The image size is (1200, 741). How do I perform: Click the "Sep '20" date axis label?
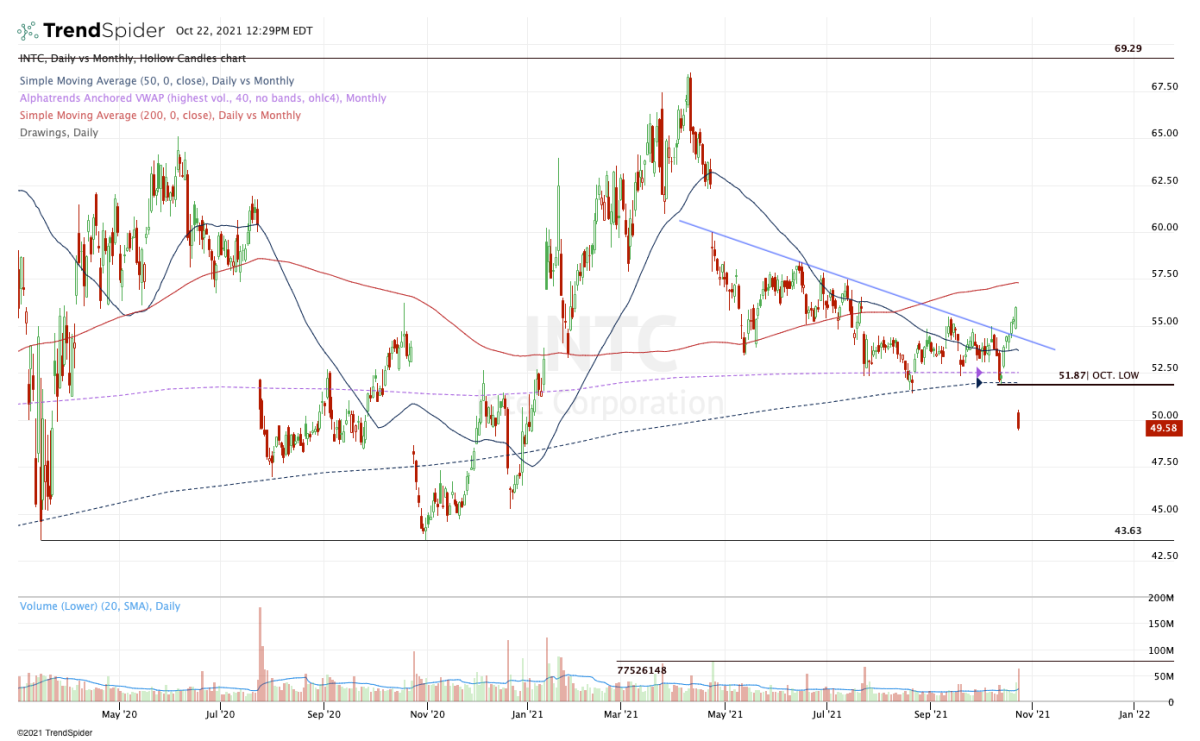click(324, 714)
